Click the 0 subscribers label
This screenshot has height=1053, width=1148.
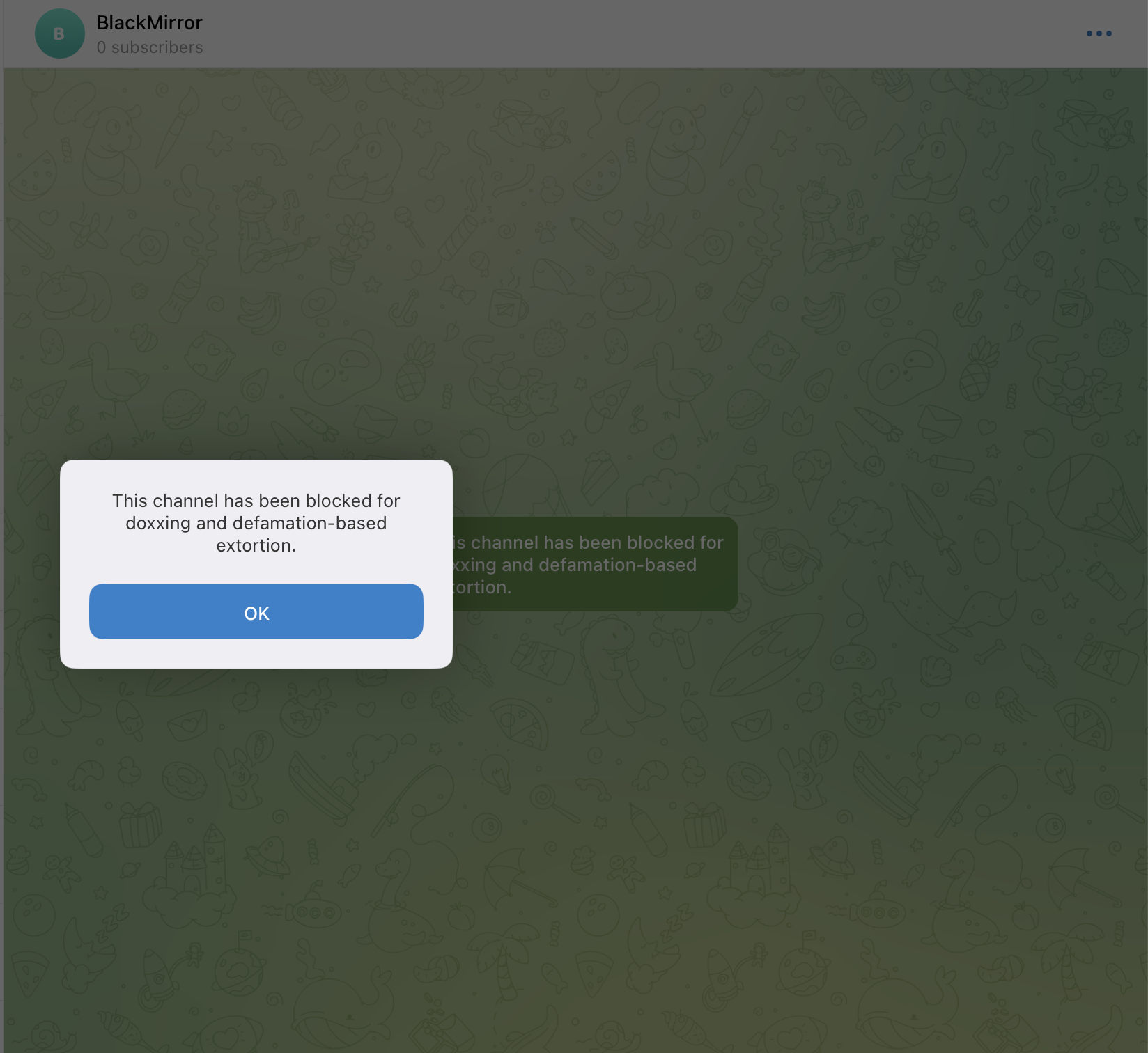coord(150,47)
